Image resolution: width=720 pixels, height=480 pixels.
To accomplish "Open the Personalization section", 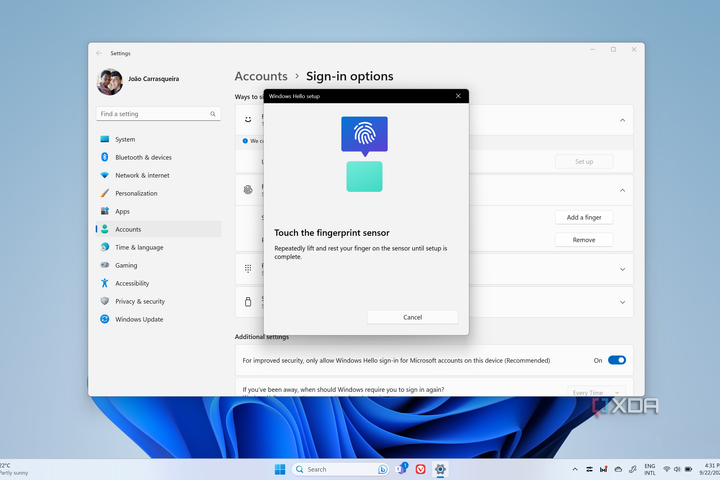I will click(x=158, y=193).
